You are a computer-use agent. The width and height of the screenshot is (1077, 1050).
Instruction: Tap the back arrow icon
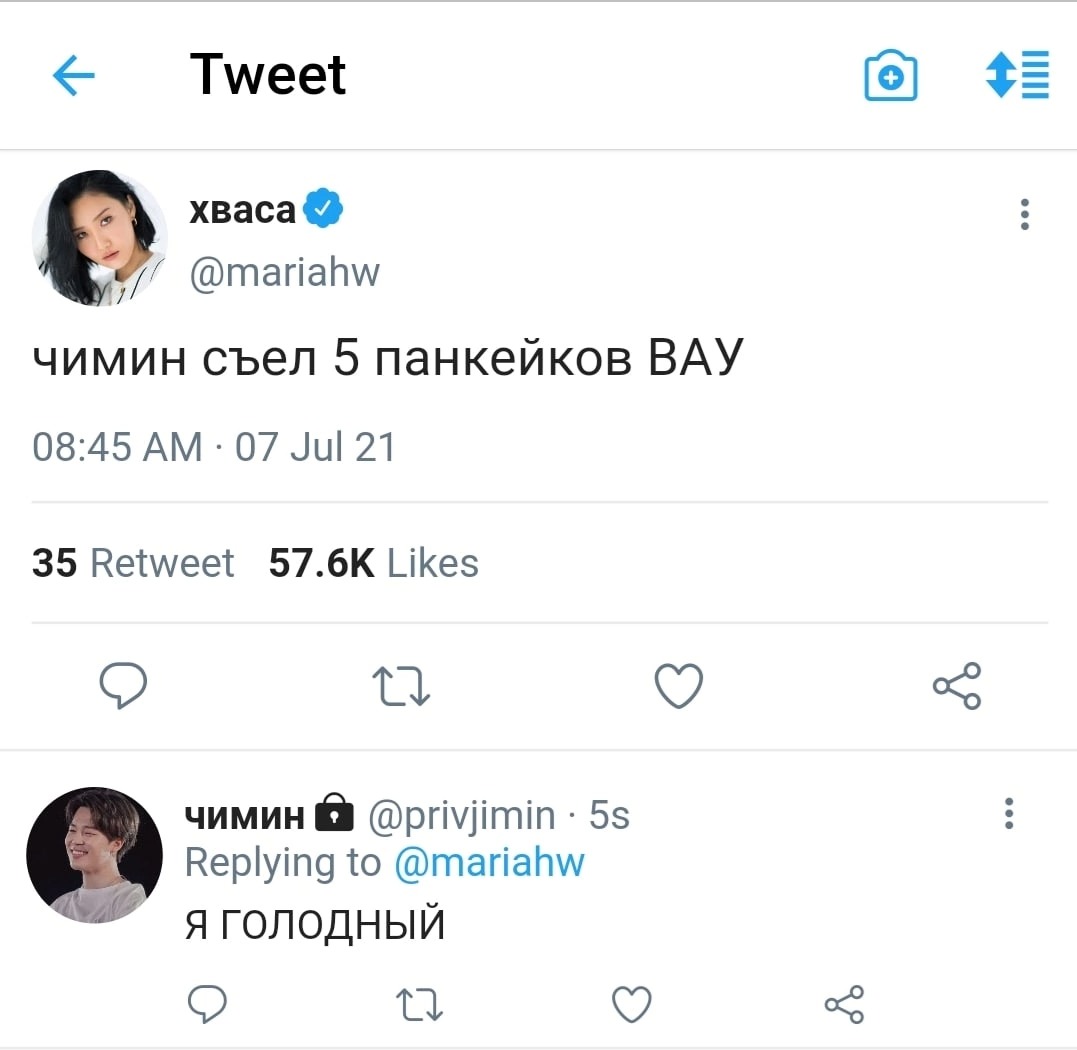coord(73,76)
